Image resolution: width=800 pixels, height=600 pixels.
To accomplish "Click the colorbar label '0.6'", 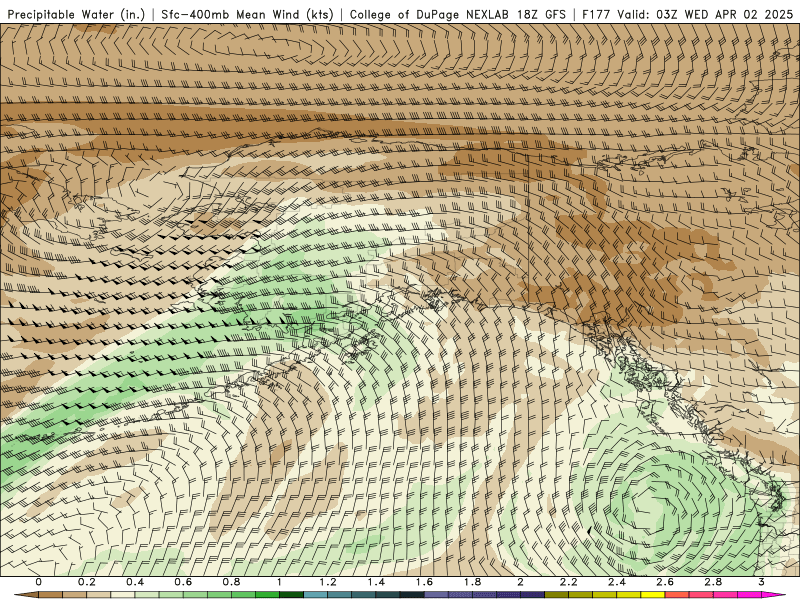I will [183, 583].
